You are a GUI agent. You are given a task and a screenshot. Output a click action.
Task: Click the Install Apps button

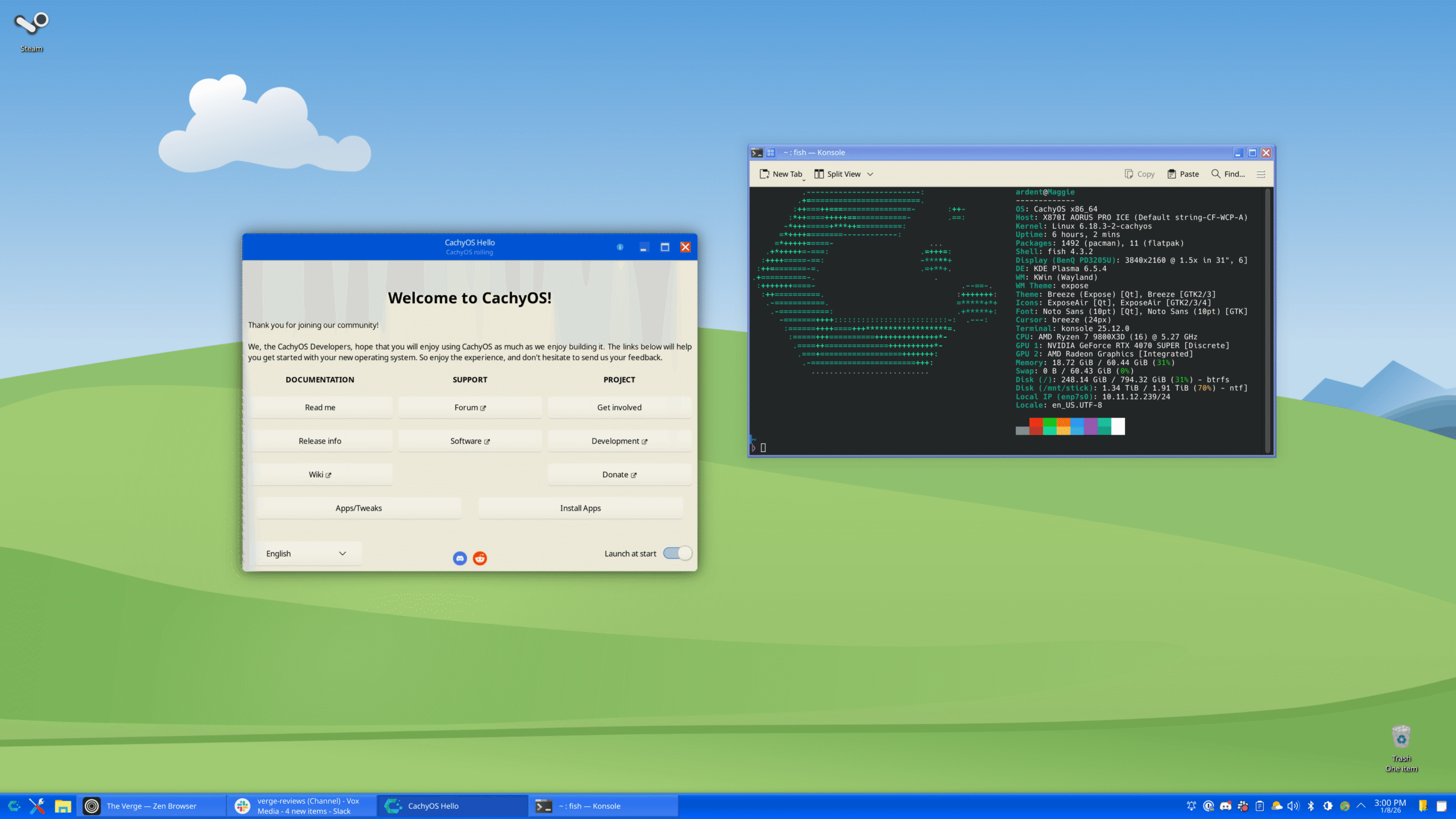[580, 508]
